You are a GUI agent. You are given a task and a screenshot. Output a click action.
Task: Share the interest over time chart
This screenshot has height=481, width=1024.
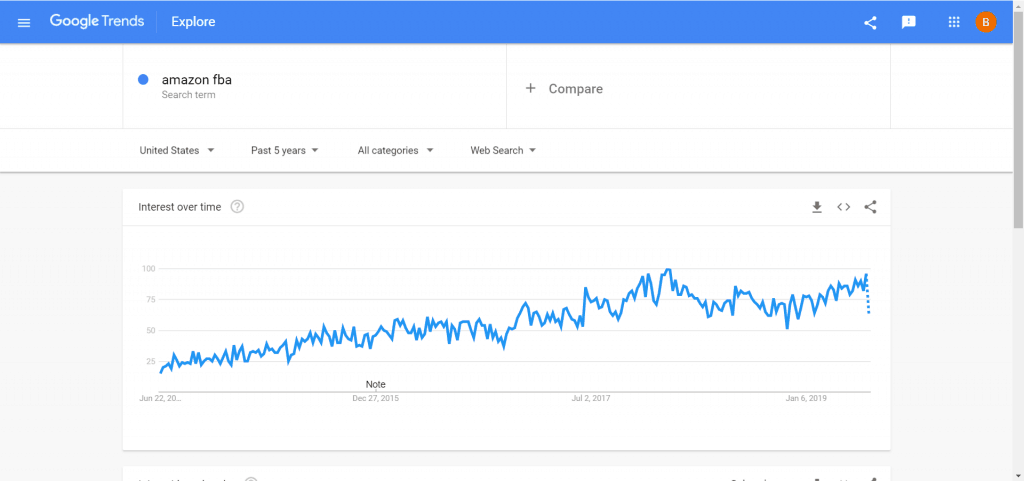[x=870, y=207]
